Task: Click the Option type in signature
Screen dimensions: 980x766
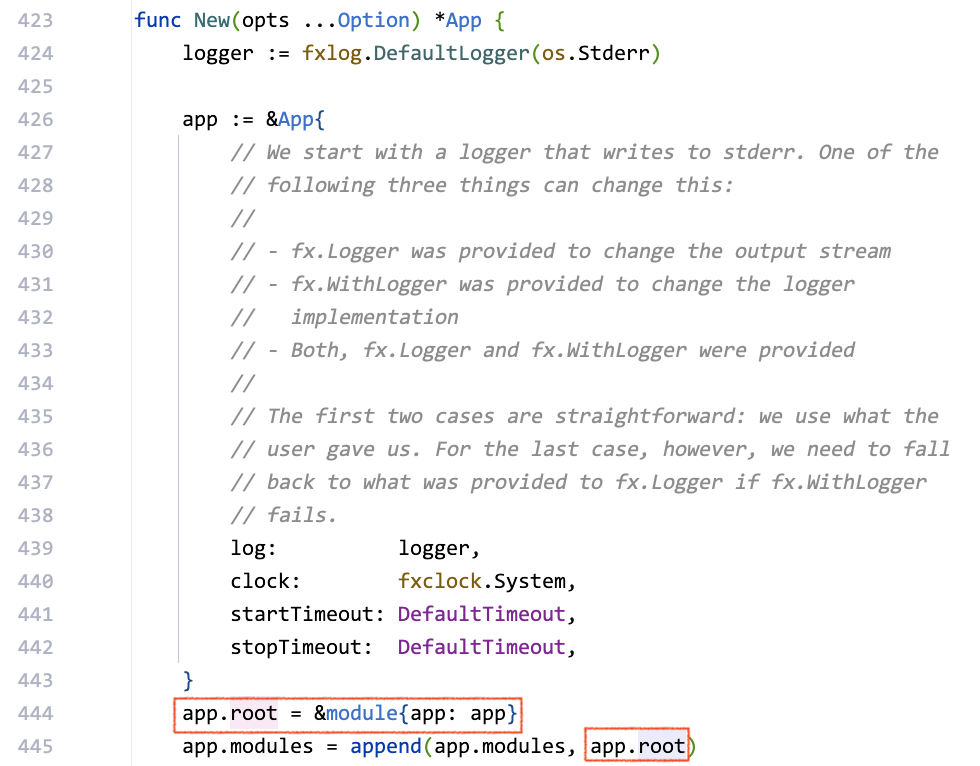Action: [x=373, y=21]
